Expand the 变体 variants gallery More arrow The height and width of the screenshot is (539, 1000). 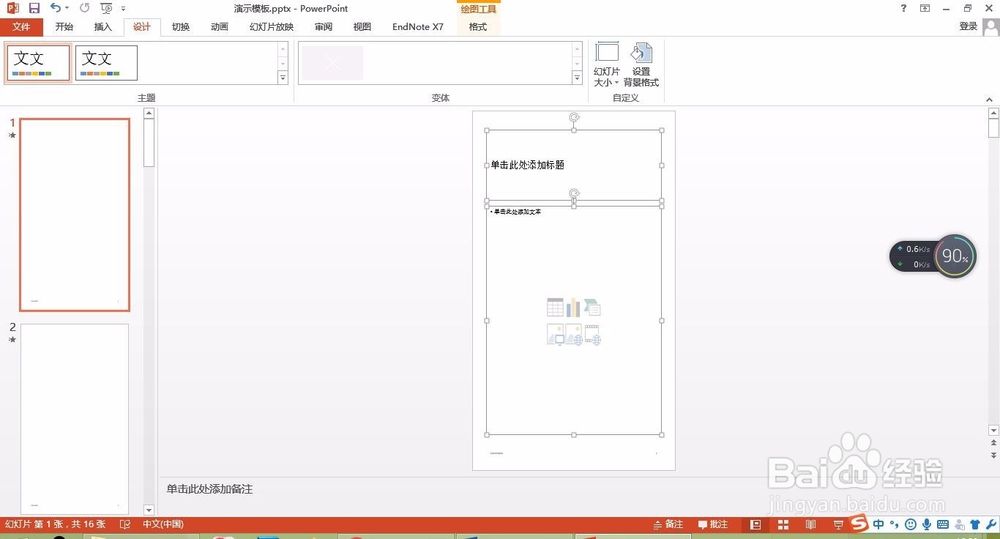point(577,78)
